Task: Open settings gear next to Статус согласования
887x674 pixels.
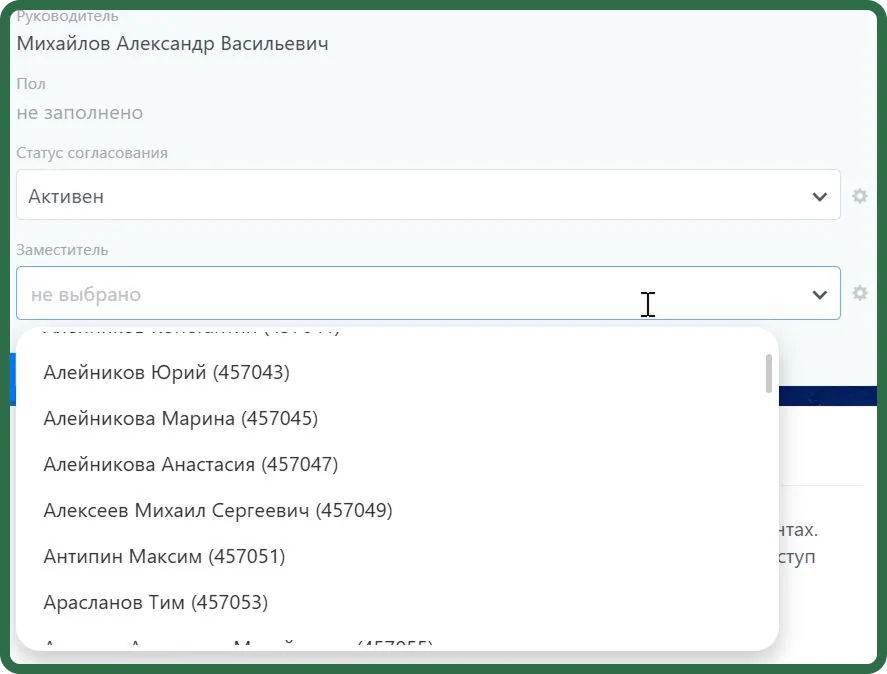Action: pos(859,196)
